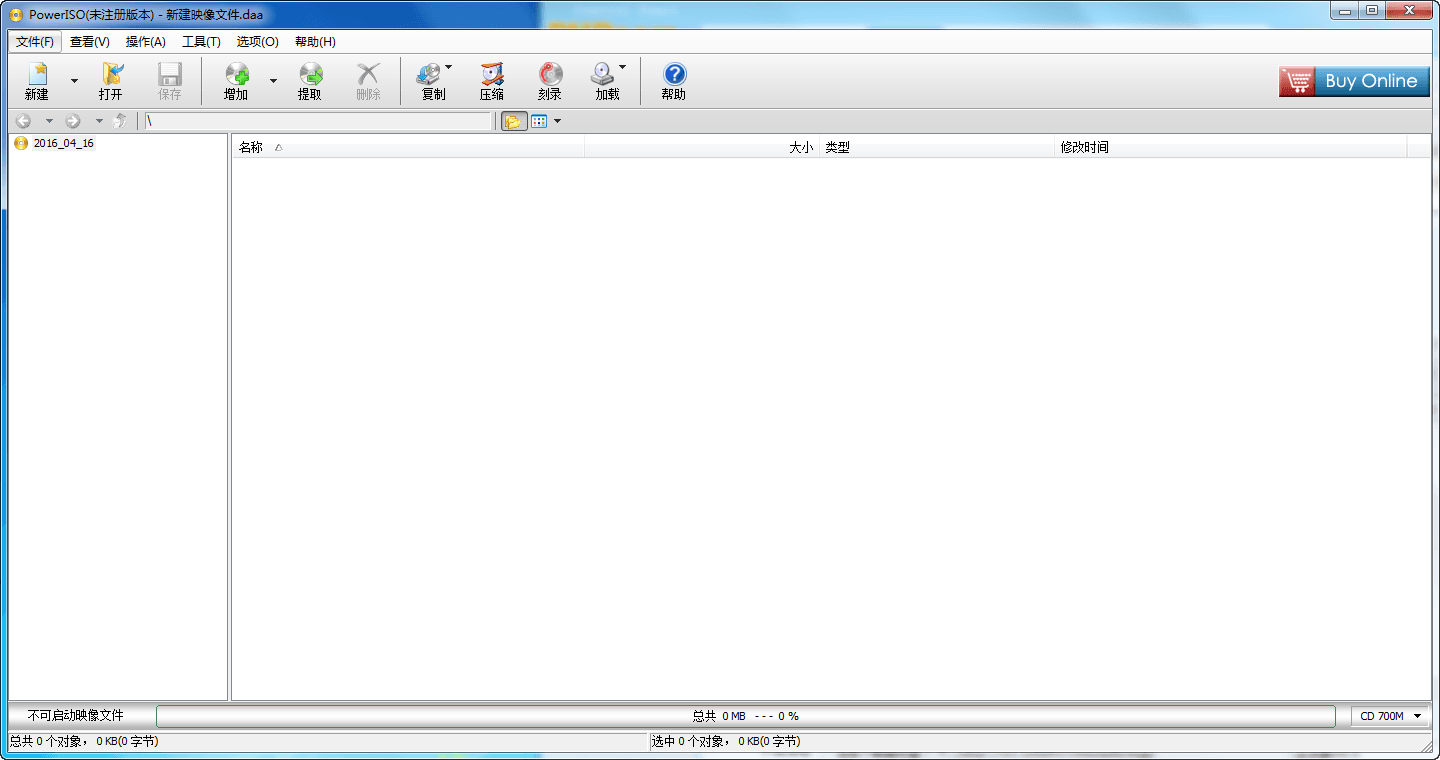Click the 提取 (Extract) toolbar icon
The image size is (1440, 760).
[310, 81]
